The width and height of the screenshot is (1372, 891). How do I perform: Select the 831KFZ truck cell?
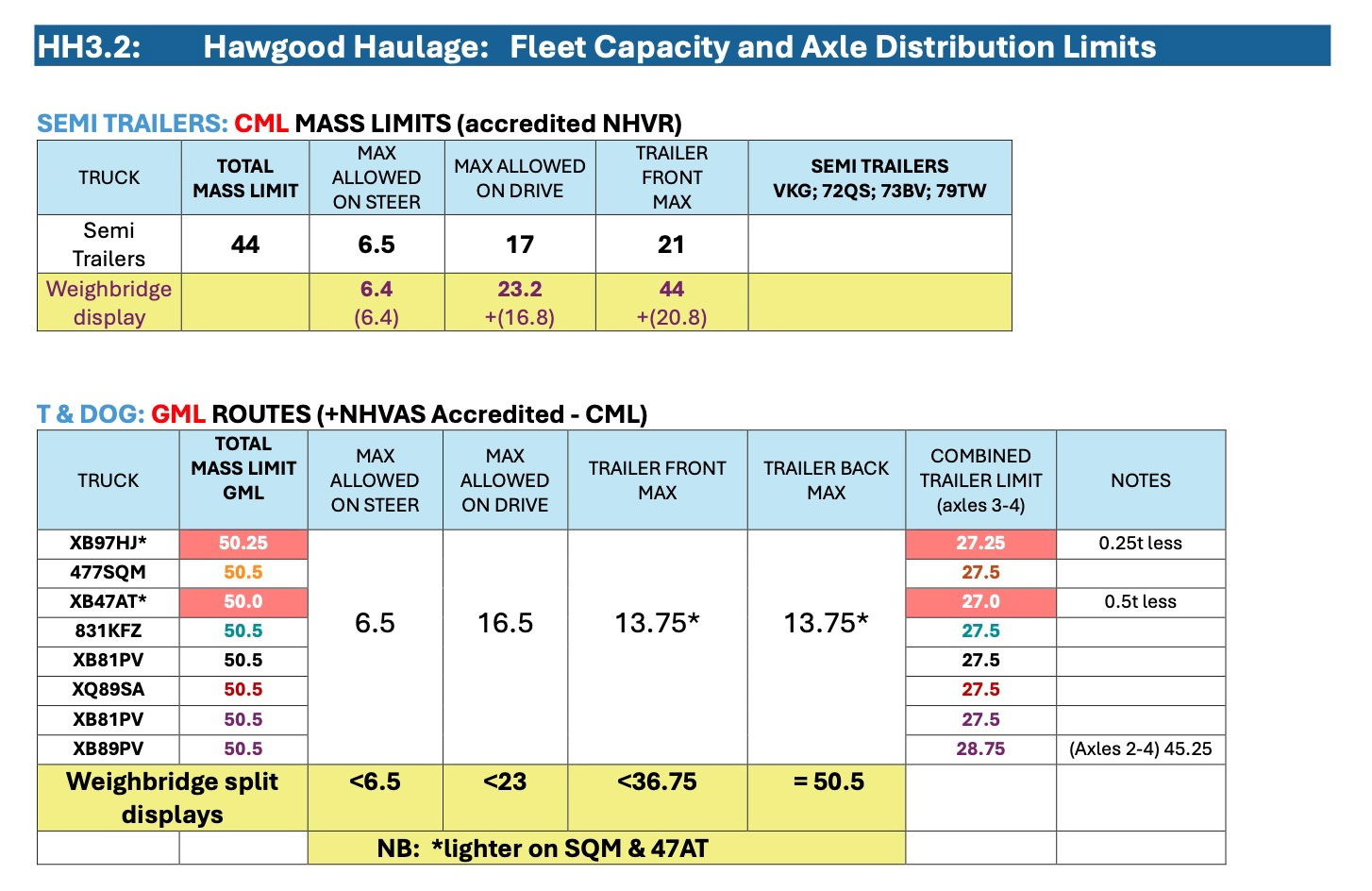coord(109,631)
